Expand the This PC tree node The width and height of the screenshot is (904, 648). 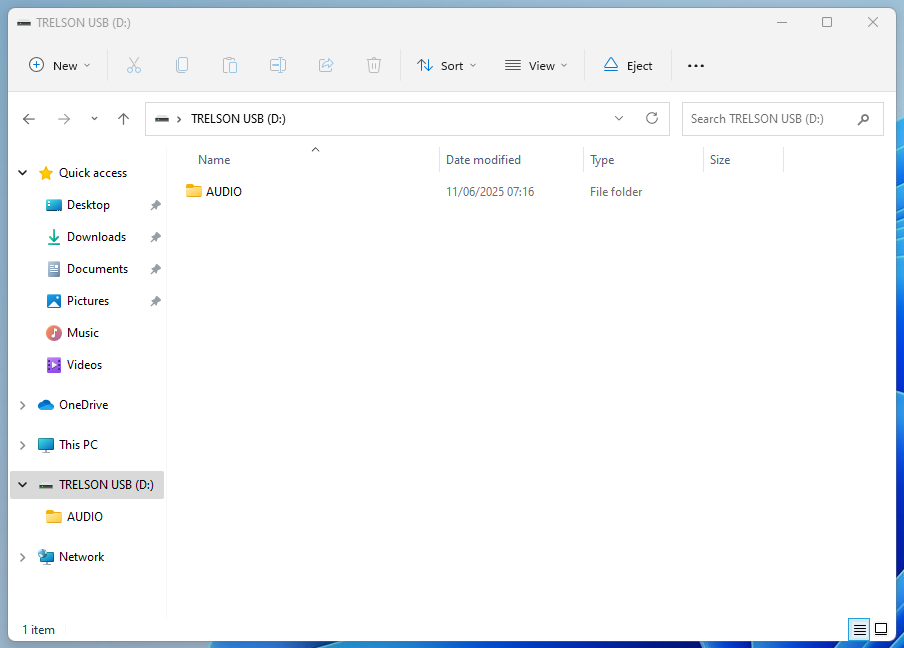(22, 445)
